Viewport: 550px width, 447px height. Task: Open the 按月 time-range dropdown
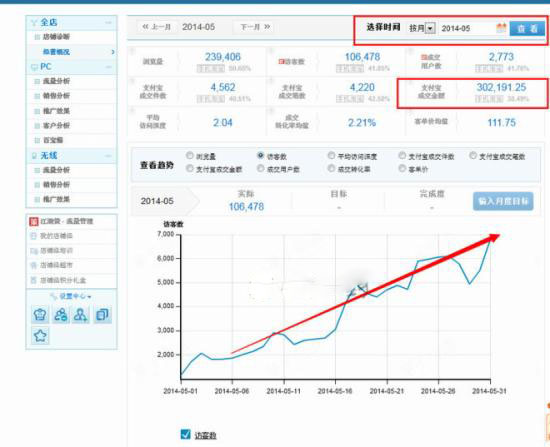(430, 28)
